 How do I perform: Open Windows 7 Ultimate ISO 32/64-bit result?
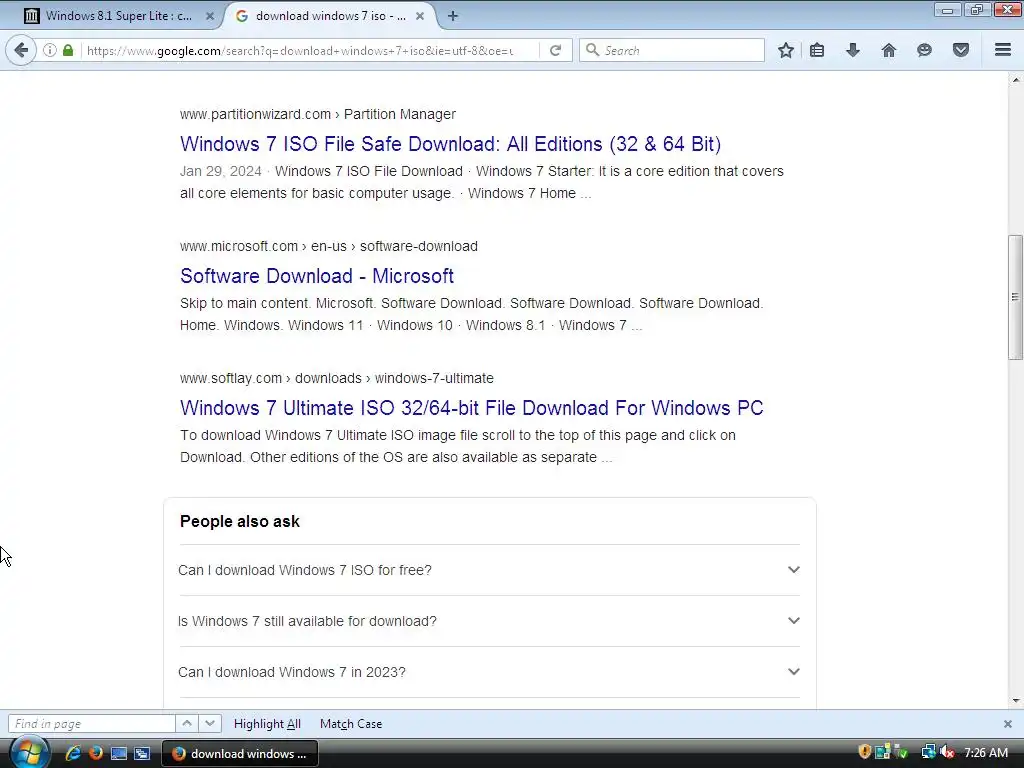(x=472, y=408)
